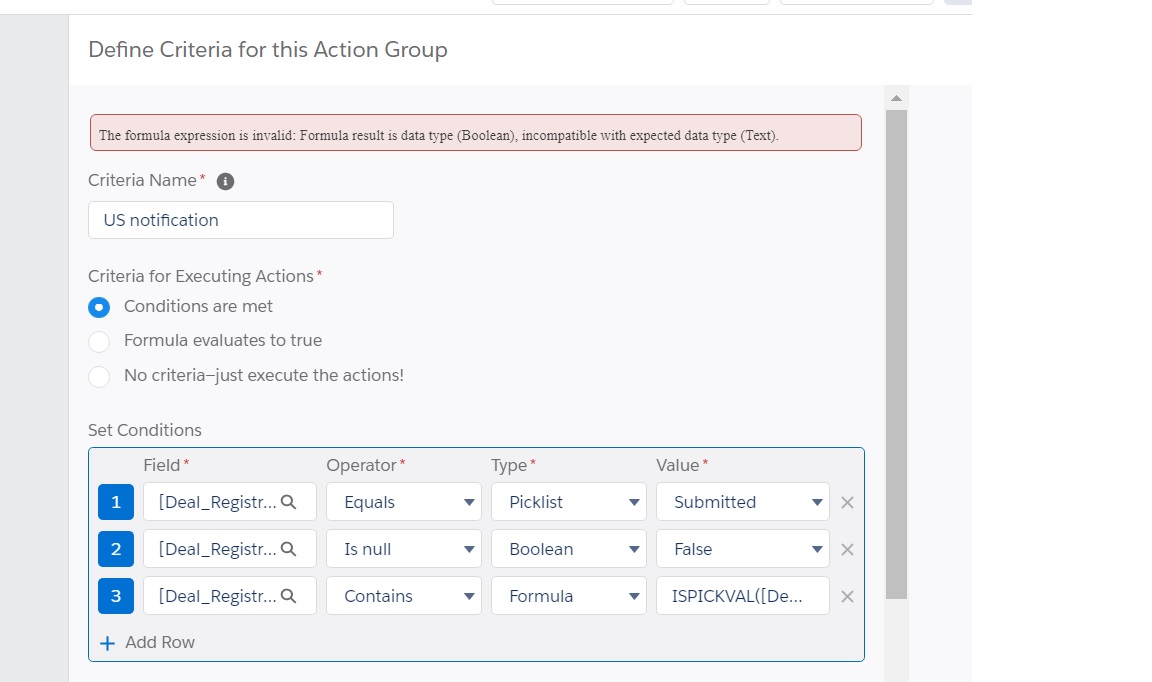Click the plus icon to add row

[108, 642]
